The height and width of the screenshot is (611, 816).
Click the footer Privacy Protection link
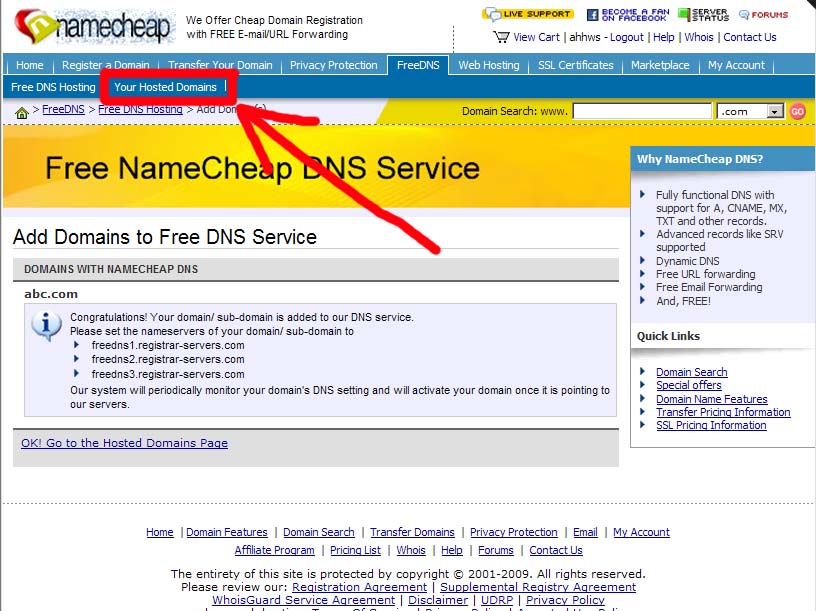pos(514,532)
